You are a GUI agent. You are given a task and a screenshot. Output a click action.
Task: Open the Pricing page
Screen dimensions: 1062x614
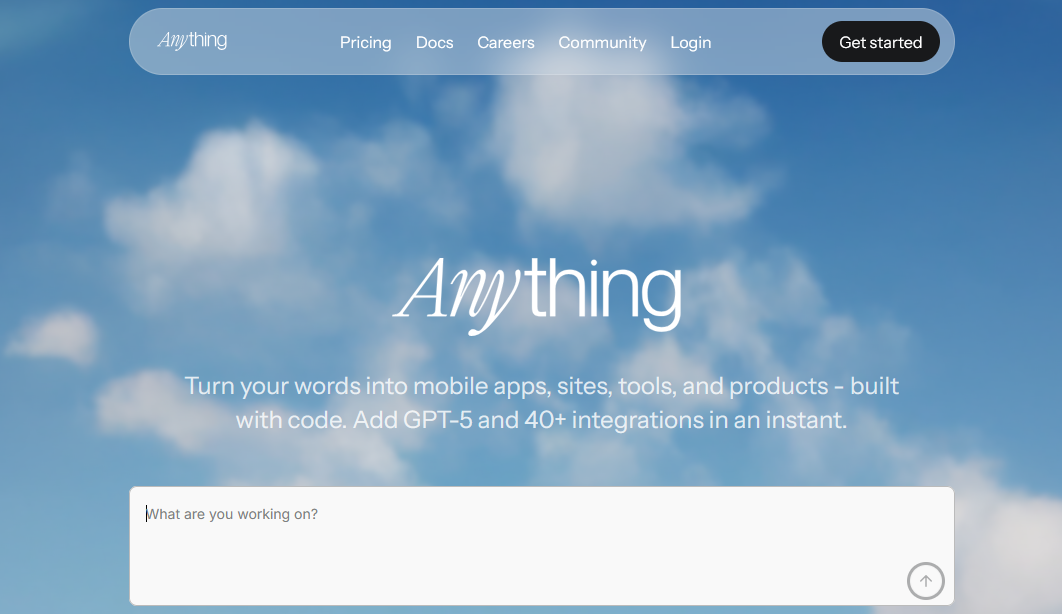click(x=366, y=43)
